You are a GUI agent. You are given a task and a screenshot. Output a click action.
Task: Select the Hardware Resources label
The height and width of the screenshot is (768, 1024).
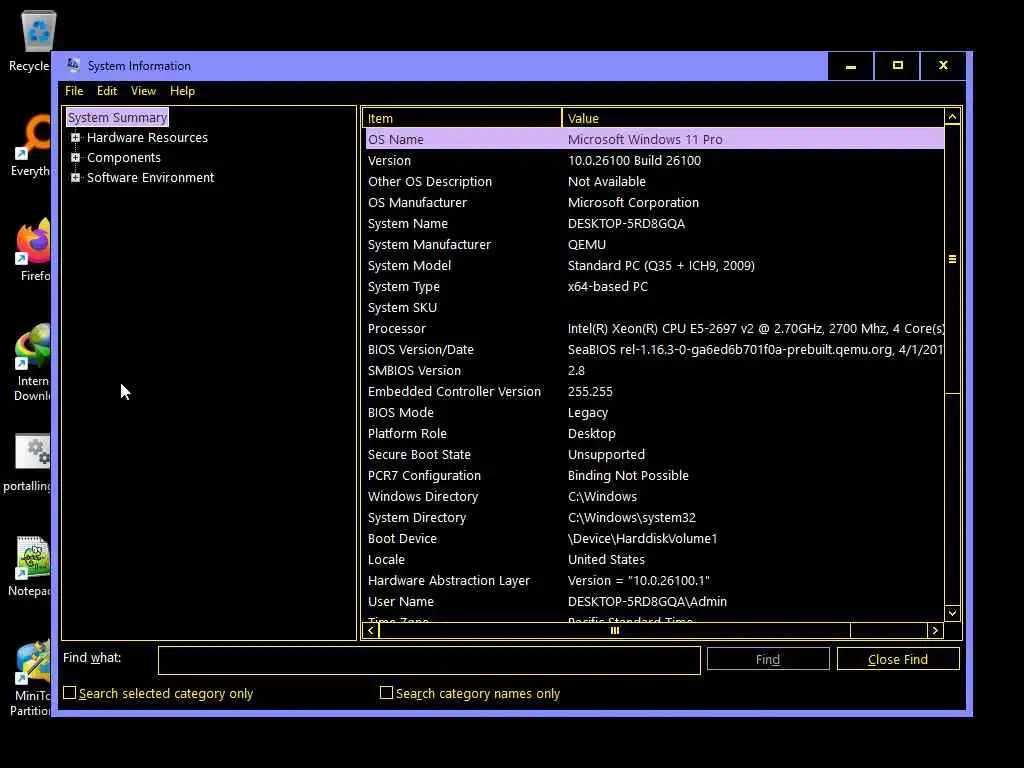click(x=148, y=138)
